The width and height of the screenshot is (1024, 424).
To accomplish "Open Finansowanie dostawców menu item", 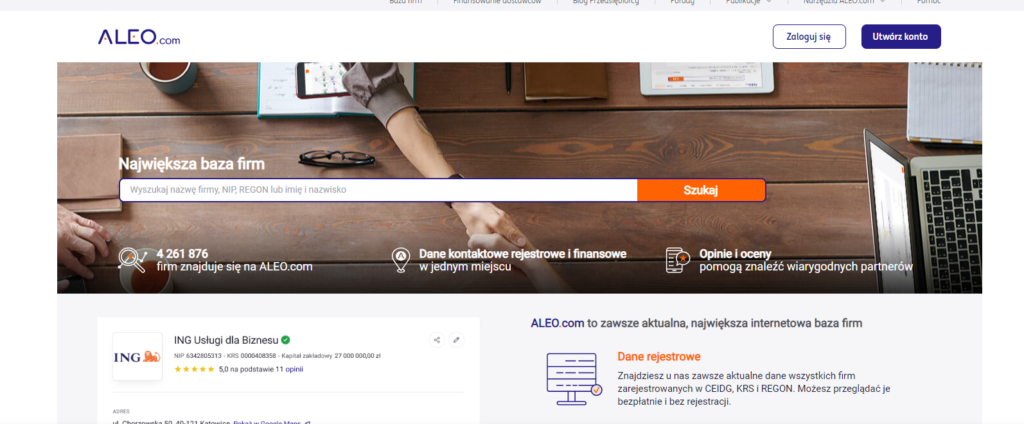I will tap(497, 2).
